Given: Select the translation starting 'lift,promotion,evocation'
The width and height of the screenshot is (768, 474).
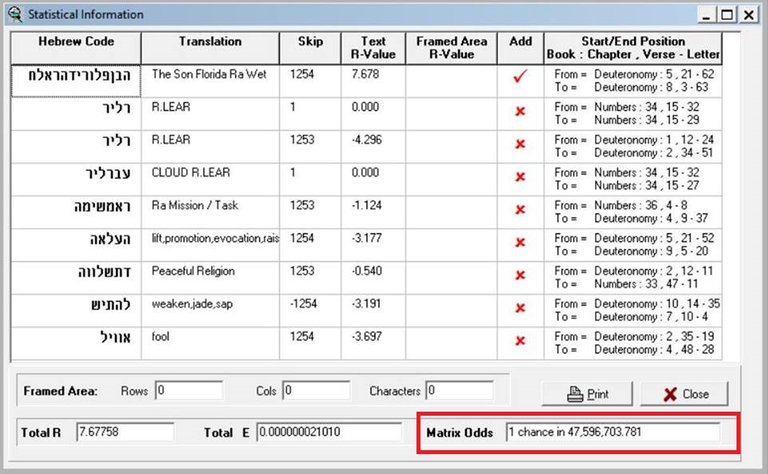Looking at the screenshot, I should coord(215,238).
